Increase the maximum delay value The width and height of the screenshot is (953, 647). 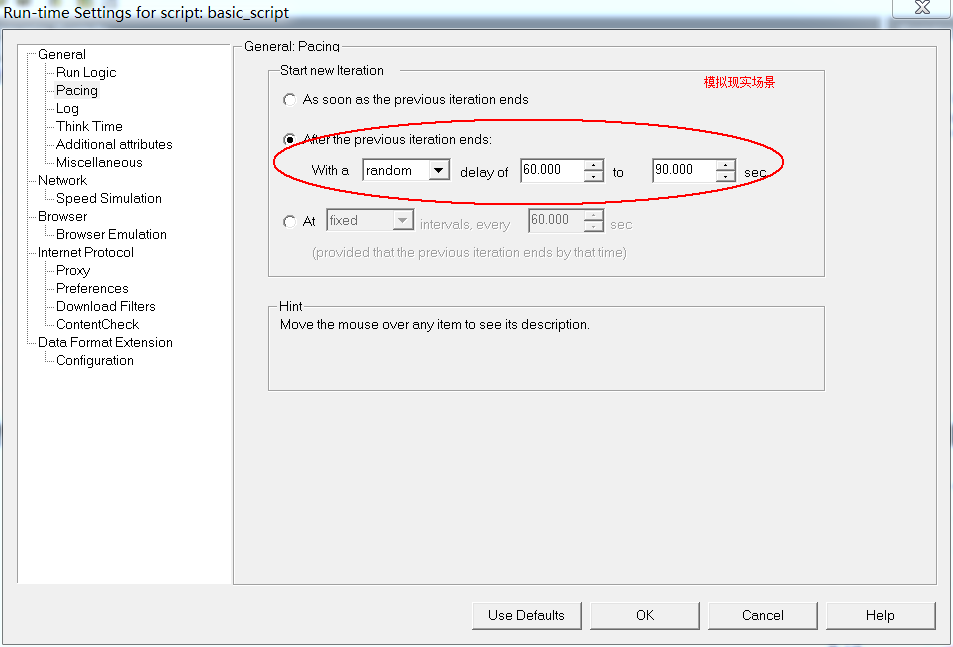725,165
